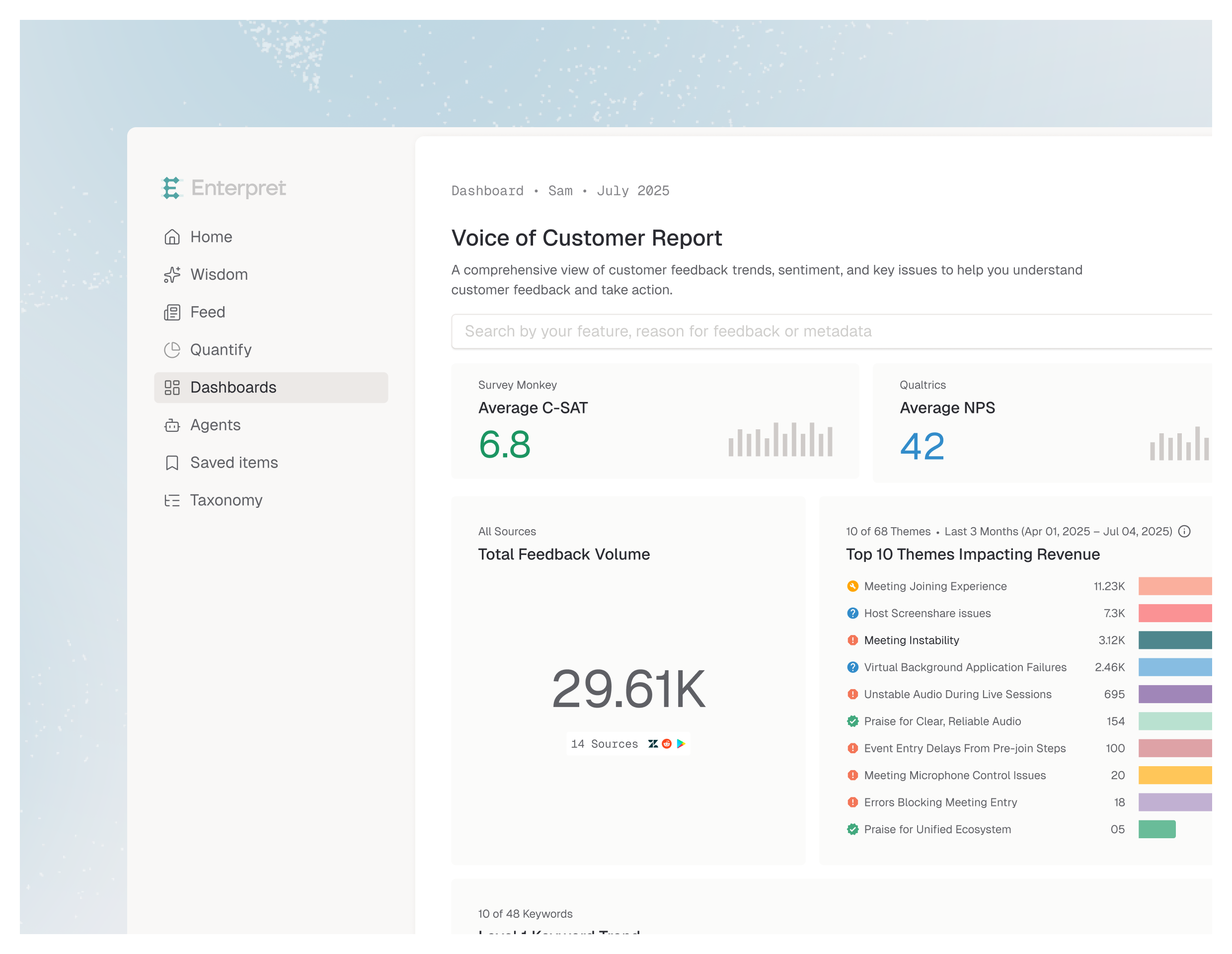Click the Home house icon
Image resolution: width=1232 pixels, height=954 pixels.
pyautogui.click(x=172, y=237)
